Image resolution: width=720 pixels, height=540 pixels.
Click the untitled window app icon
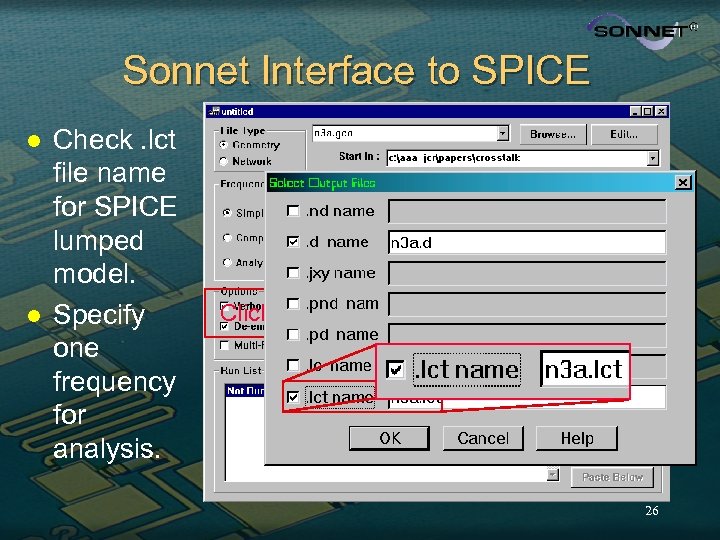coord(214,111)
